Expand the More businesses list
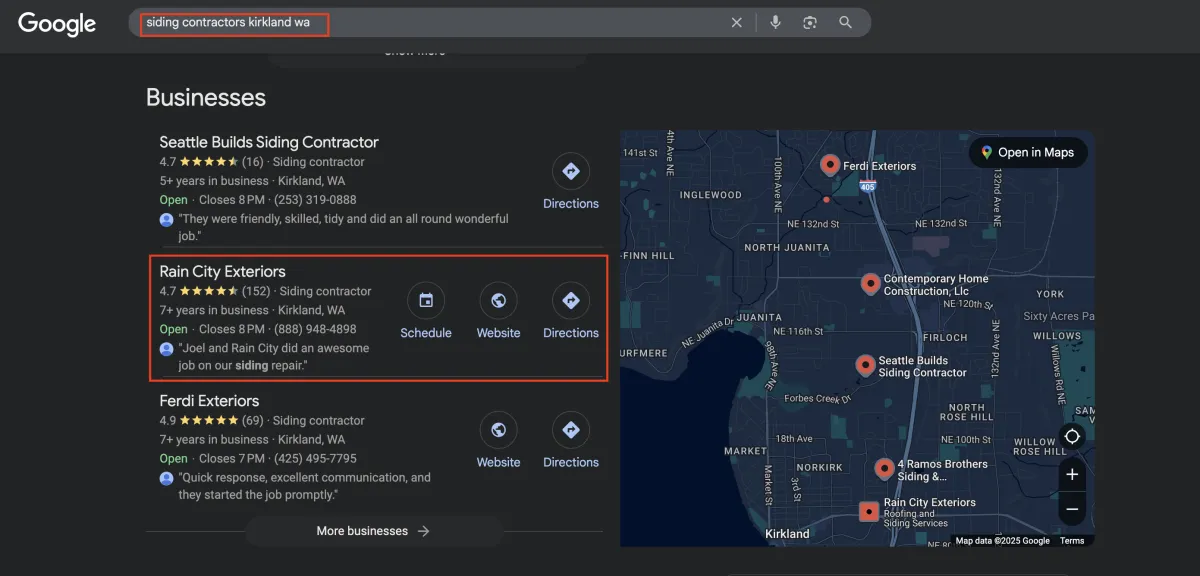The image size is (1200, 576). click(x=373, y=531)
